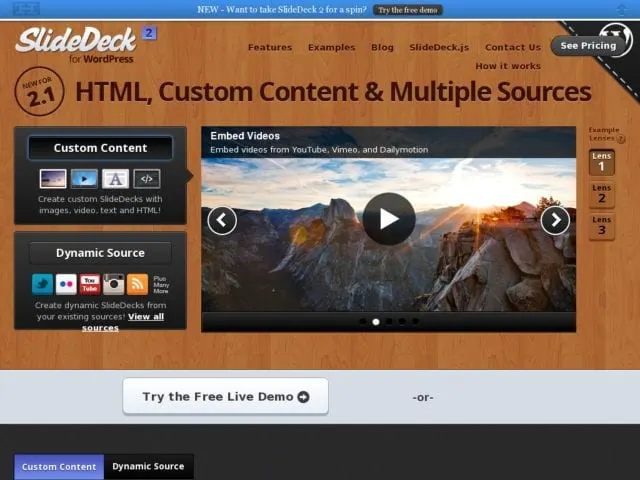640x480 pixels.
Task: Open the How it works menu item
Action: (x=508, y=66)
